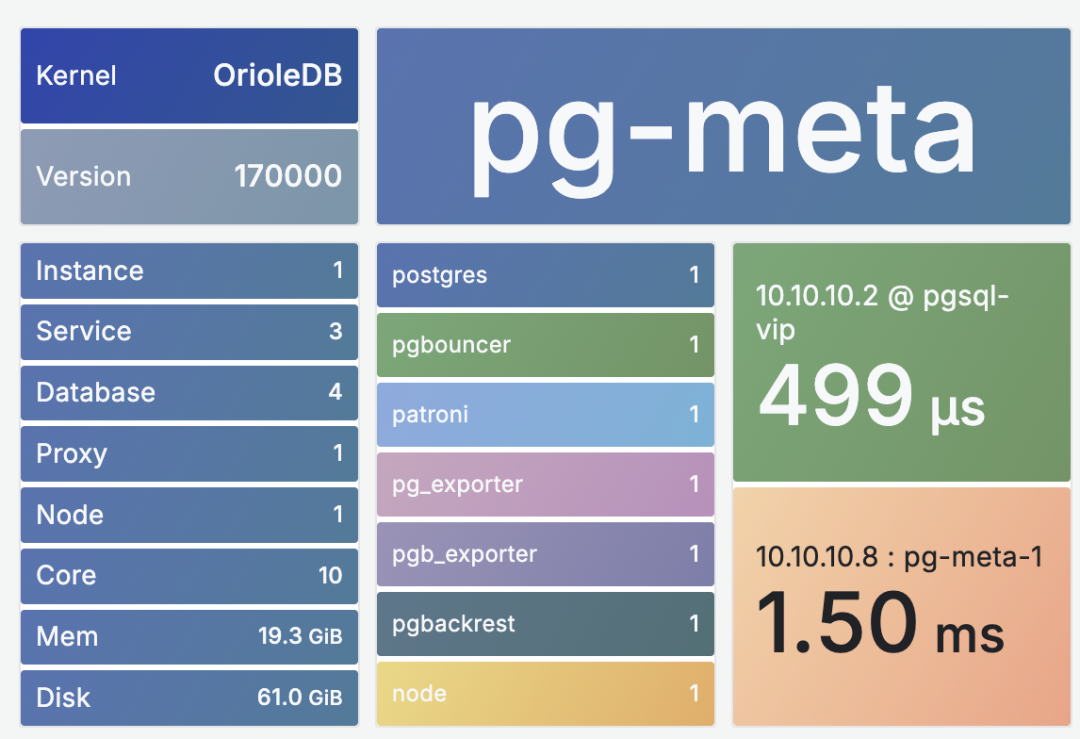Open the Database count tile
1080x739 pixels.
point(189,393)
